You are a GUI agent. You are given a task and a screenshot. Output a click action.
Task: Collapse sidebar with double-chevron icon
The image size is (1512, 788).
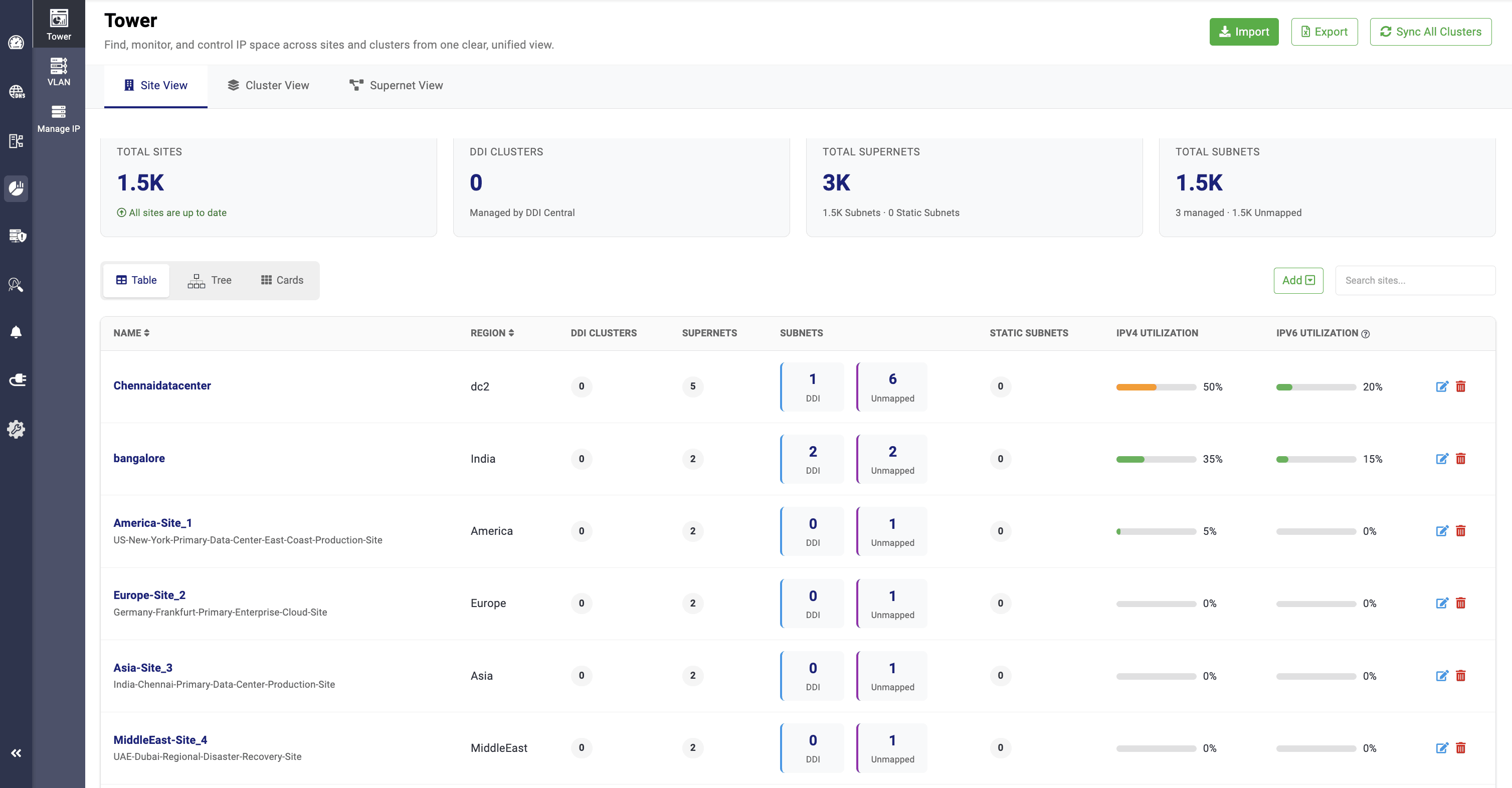click(17, 753)
